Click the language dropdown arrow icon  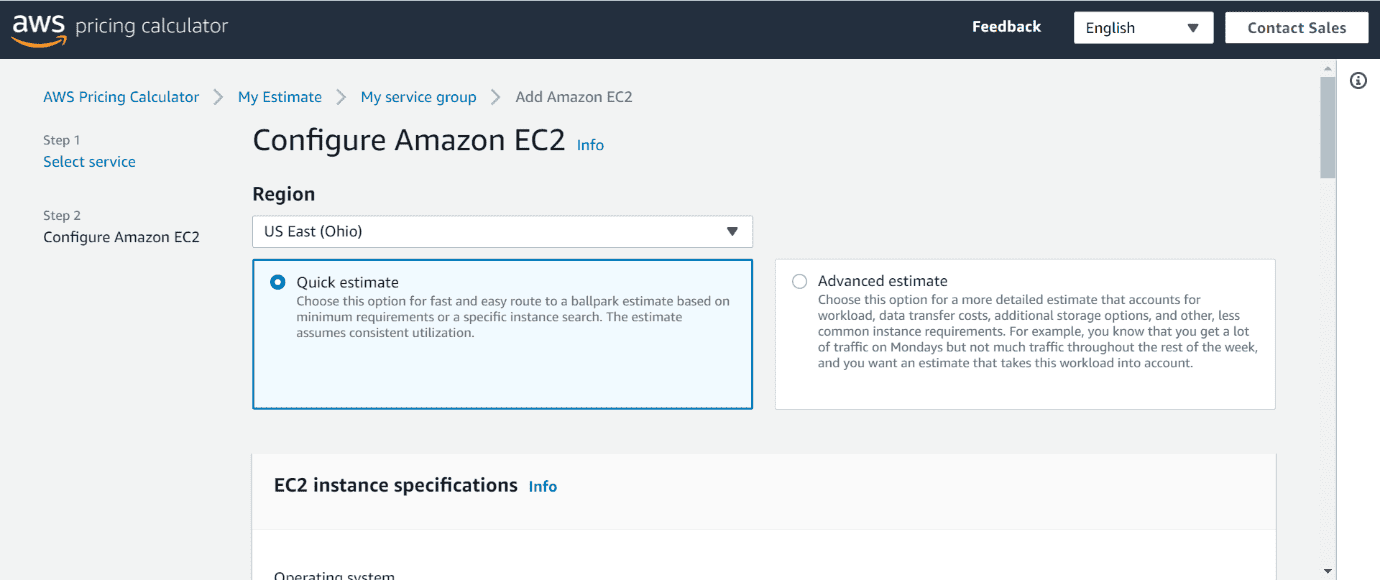(x=1193, y=28)
